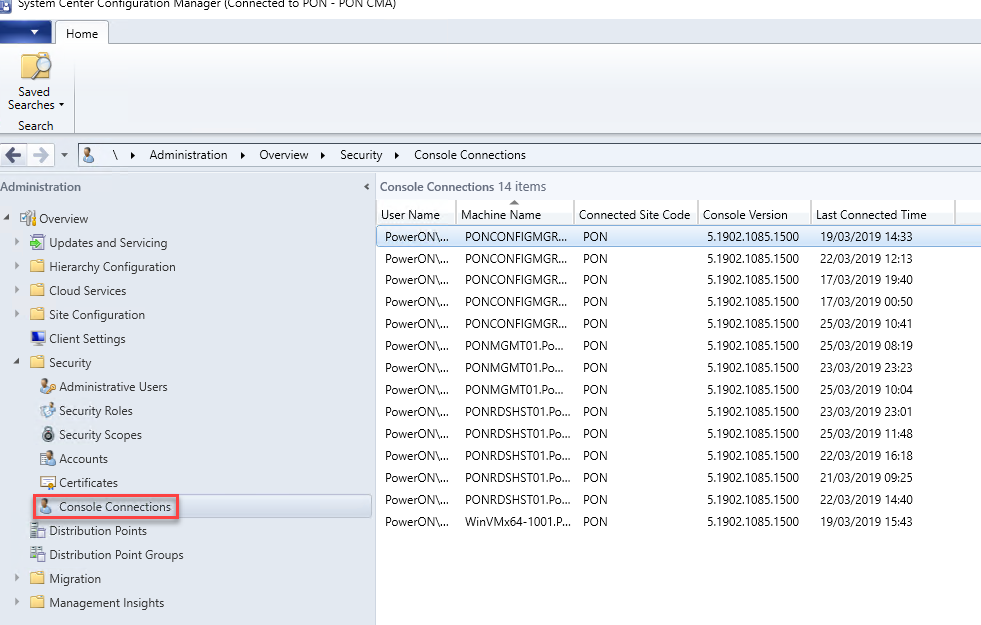Click the Distribution Point Groups icon
This screenshot has width=981, height=625.
37,555
